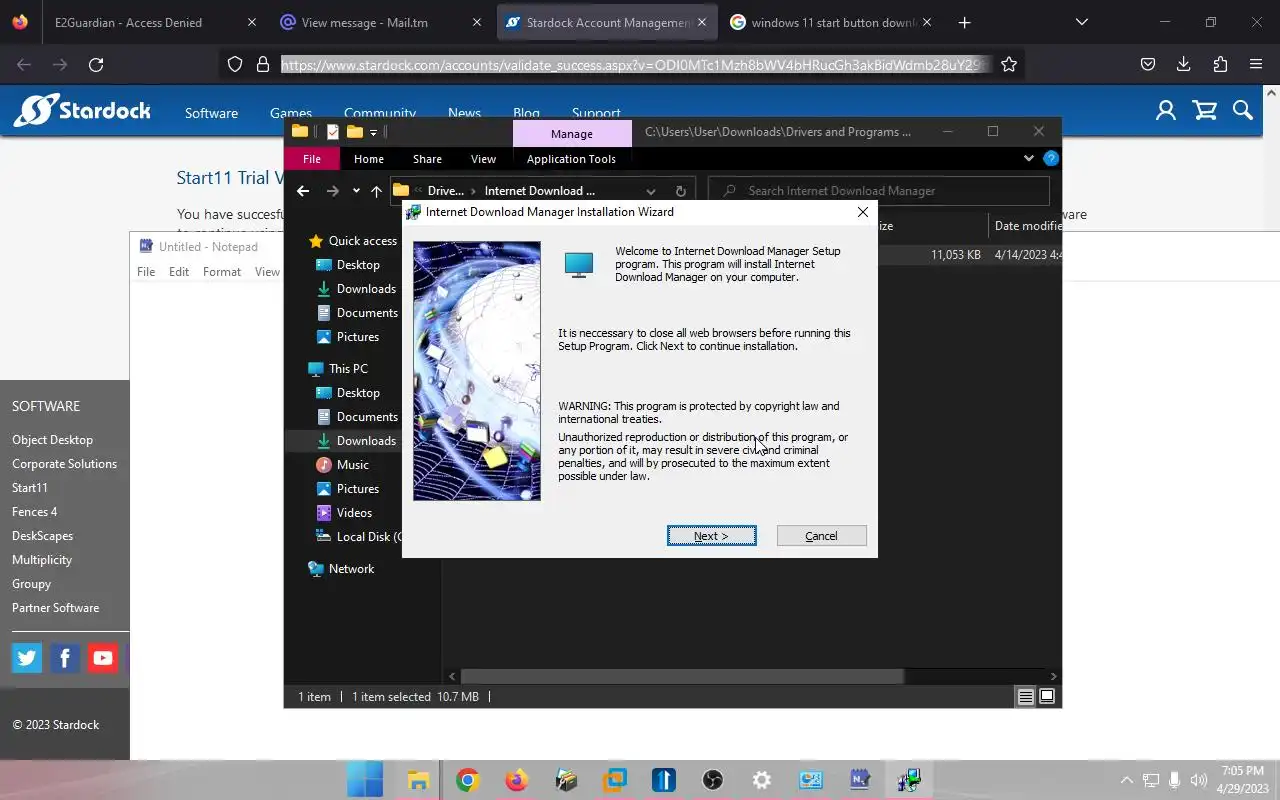Viewport: 1280px width, 800px height.
Task: Open Settings gear from the taskbar
Action: 761,780
